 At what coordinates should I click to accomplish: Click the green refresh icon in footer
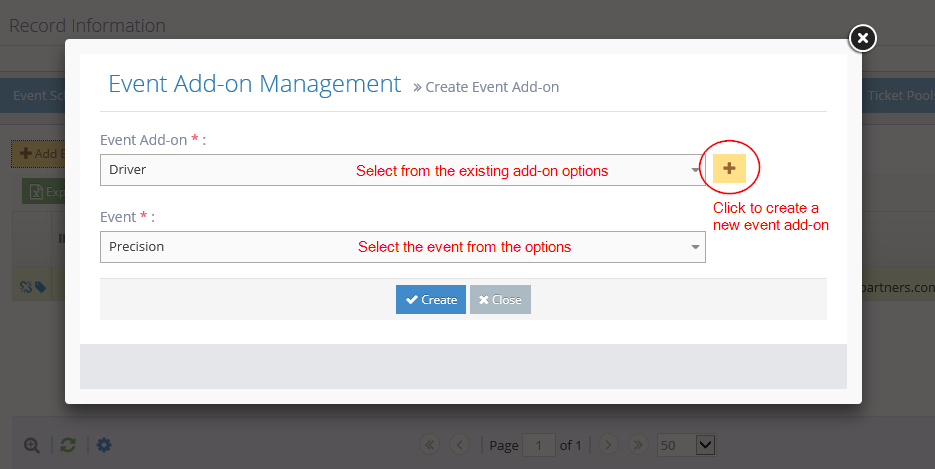68,445
